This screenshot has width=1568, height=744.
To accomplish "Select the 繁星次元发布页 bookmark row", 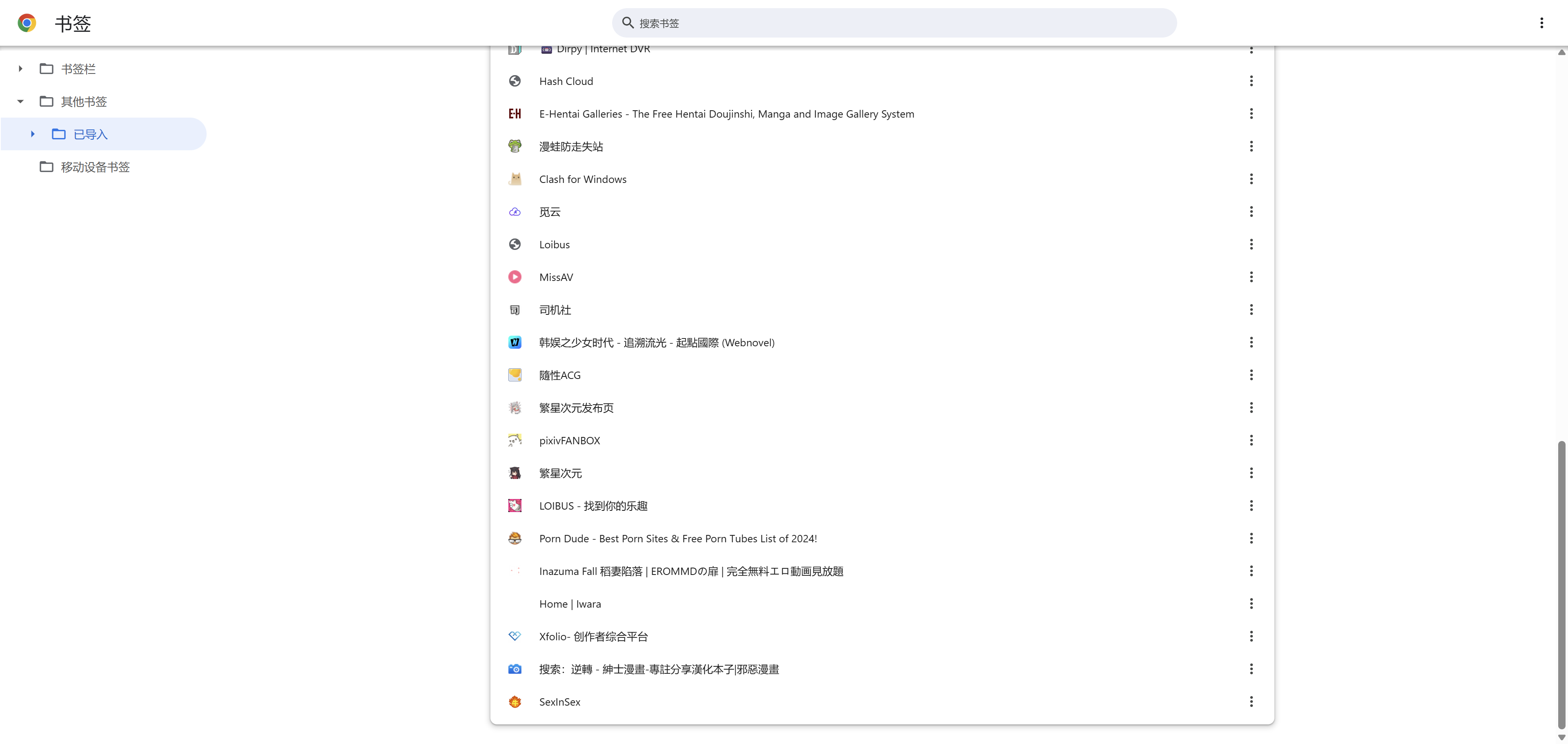I will (882, 408).
